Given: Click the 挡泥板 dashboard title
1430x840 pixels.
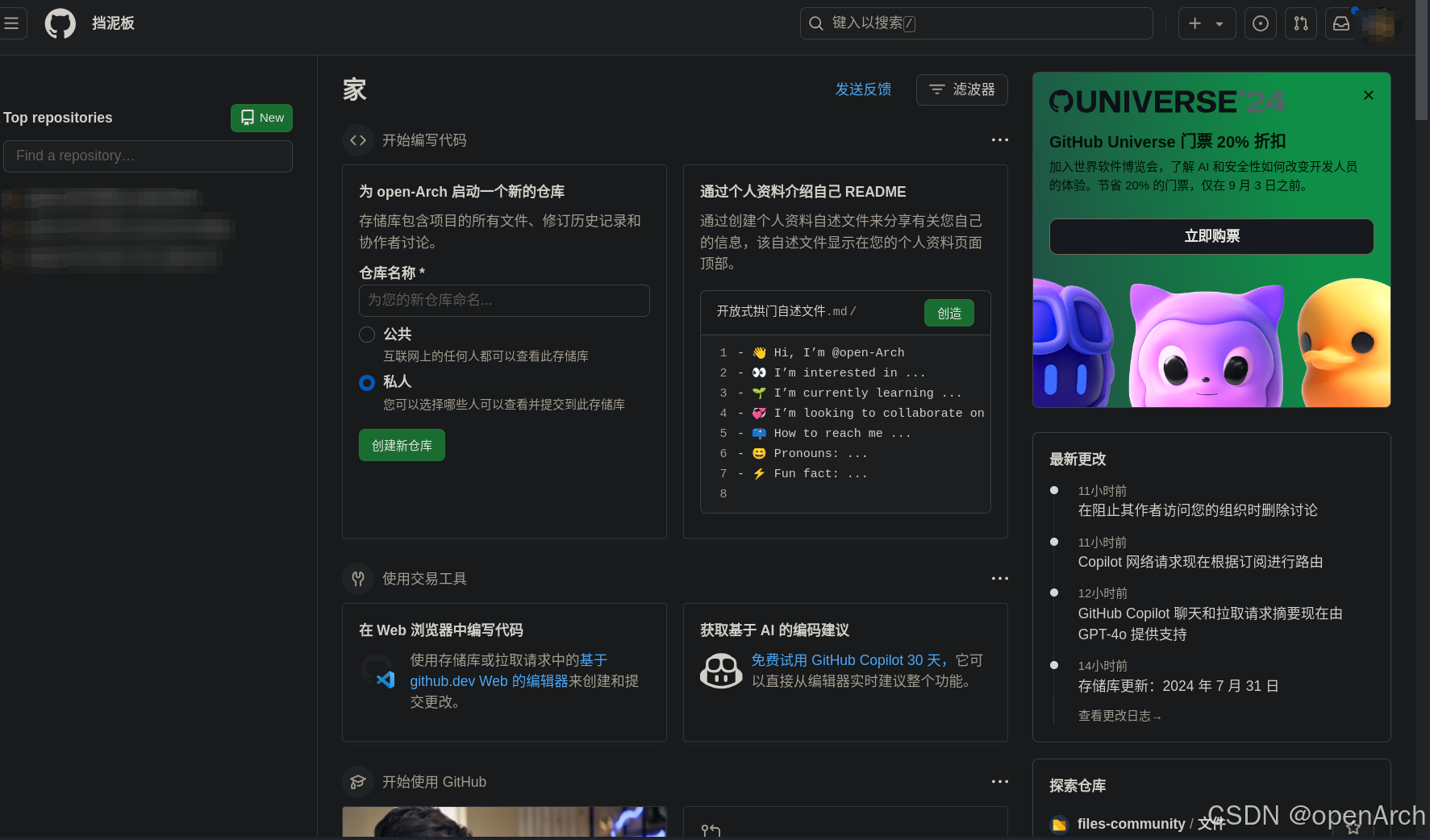Looking at the screenshot, I should [113, 23].
